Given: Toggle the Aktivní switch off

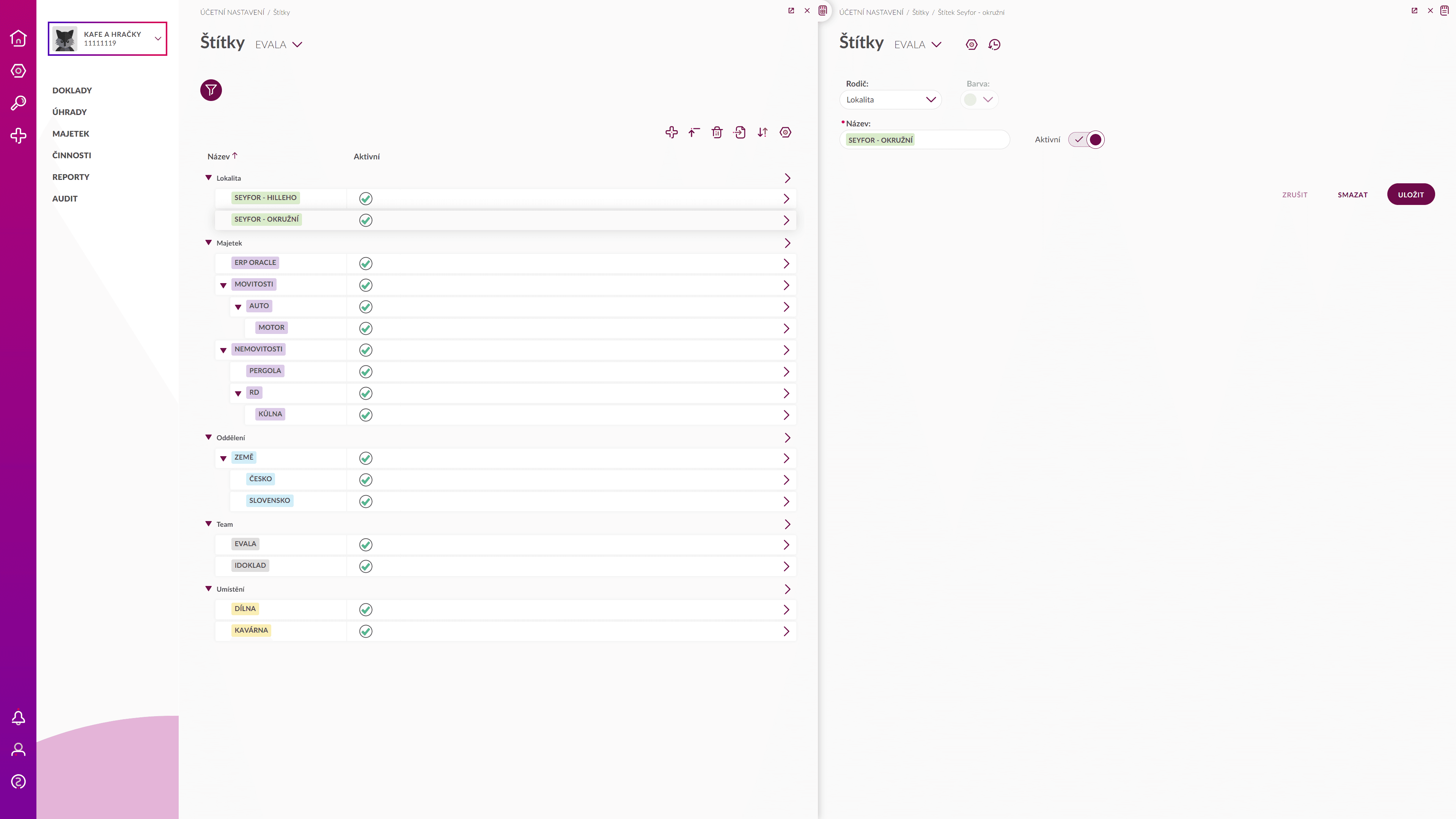Looking at the screenshot, I should [x=1086, y=140].
